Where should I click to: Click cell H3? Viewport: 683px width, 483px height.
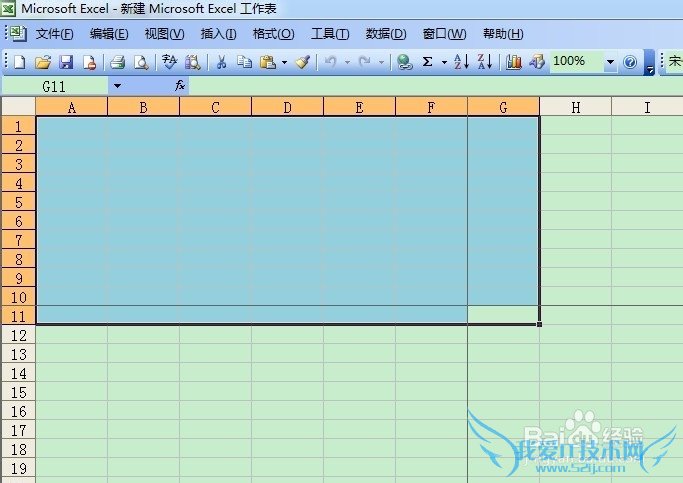tap(575, 163)
